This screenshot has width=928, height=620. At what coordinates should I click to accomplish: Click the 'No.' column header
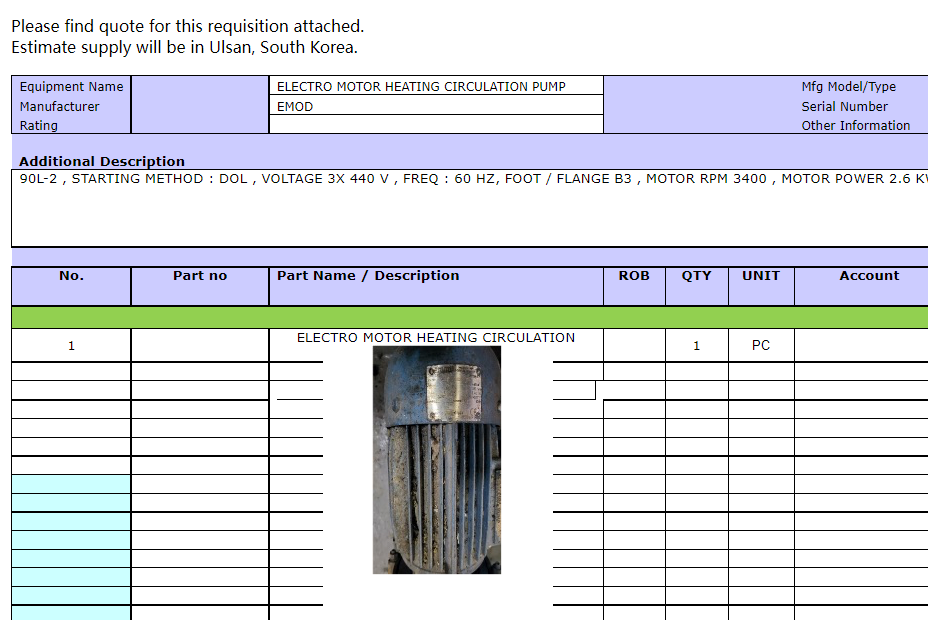click(71, 276)
